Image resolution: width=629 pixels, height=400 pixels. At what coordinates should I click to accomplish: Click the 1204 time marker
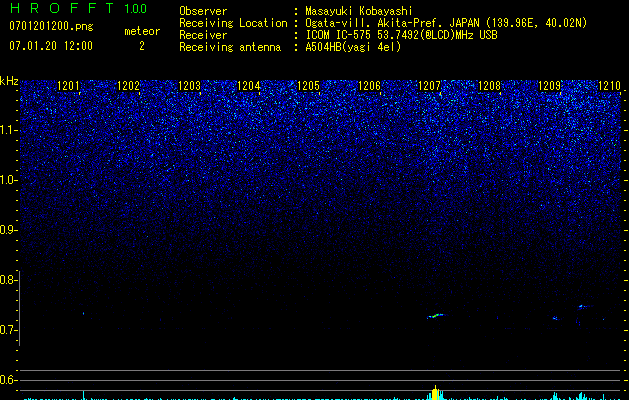click(249, 86)
